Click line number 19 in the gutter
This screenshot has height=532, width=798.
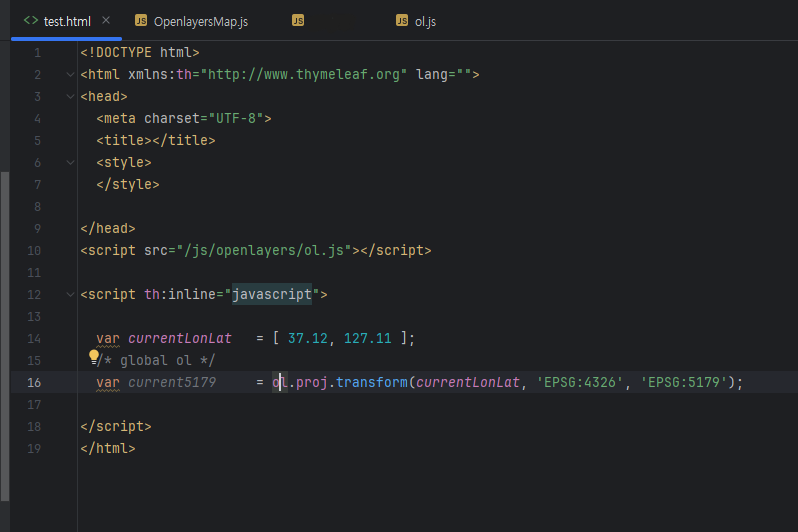pyautogui.click(x=34, y=449)
